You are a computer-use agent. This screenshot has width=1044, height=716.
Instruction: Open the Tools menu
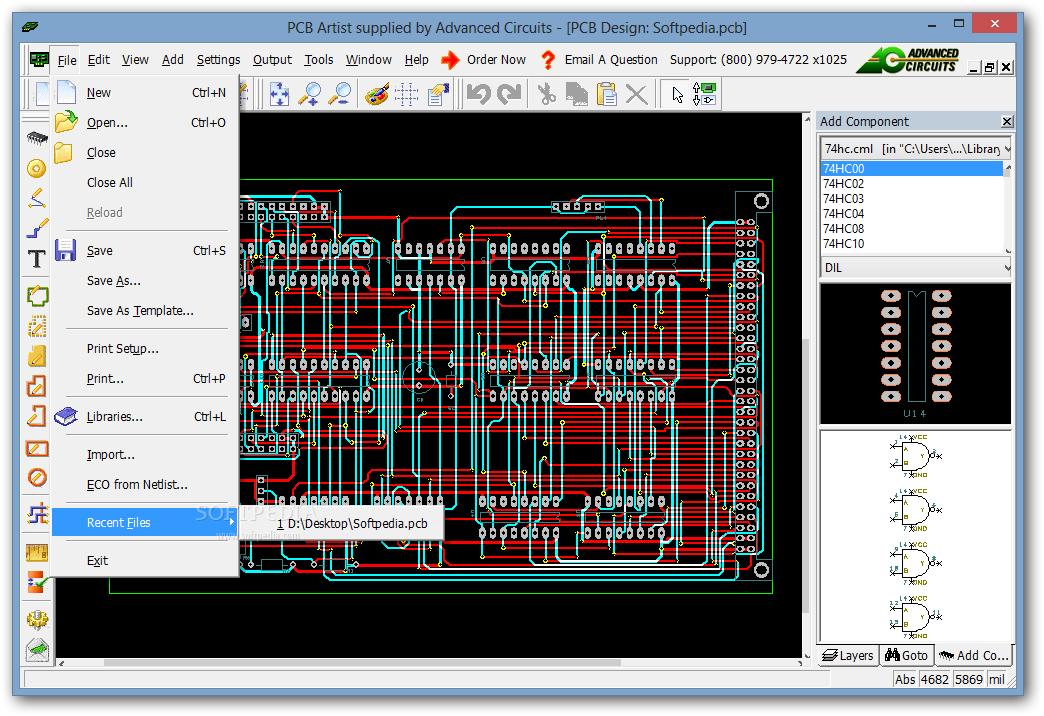pyautogui.click(x=319, y=60)
